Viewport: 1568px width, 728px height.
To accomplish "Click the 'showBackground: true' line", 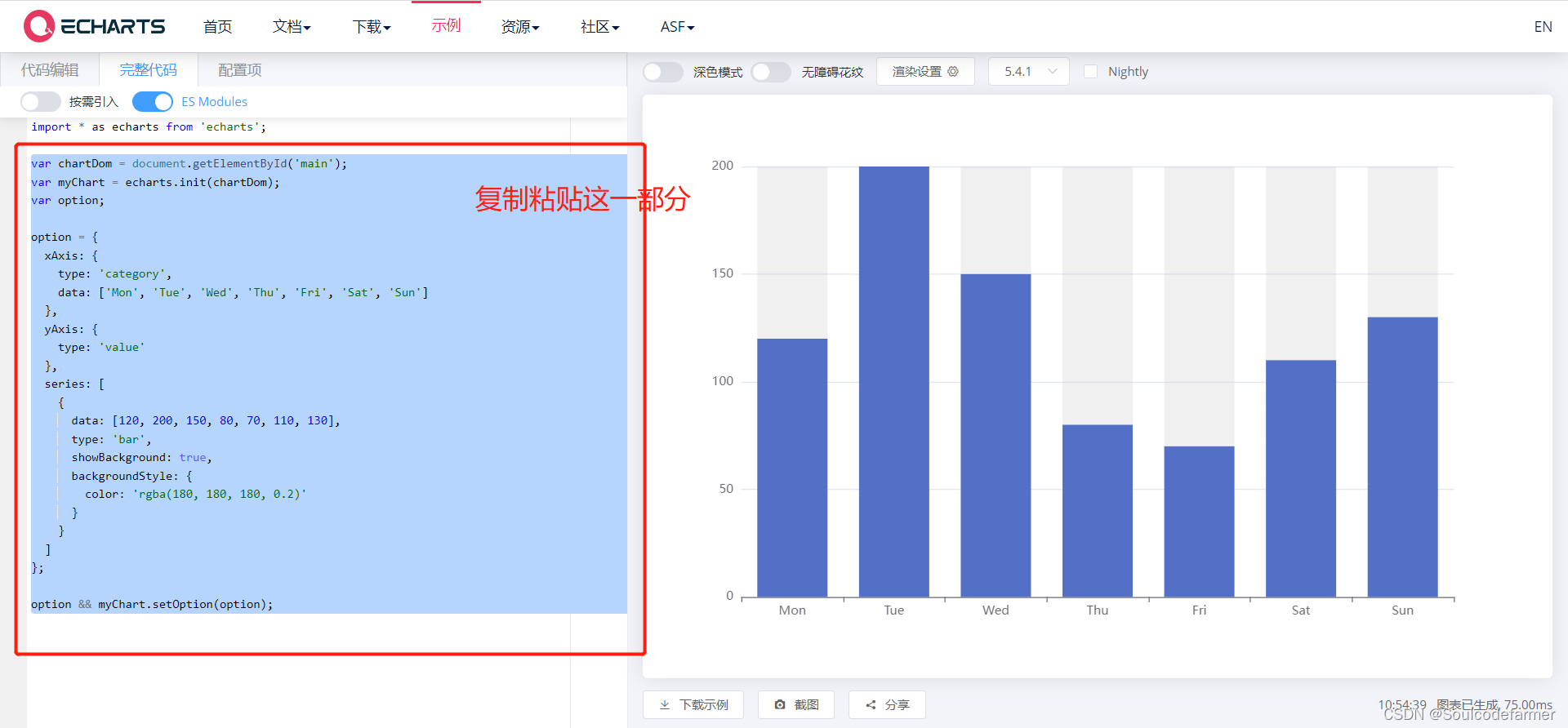I will point(141,457).
